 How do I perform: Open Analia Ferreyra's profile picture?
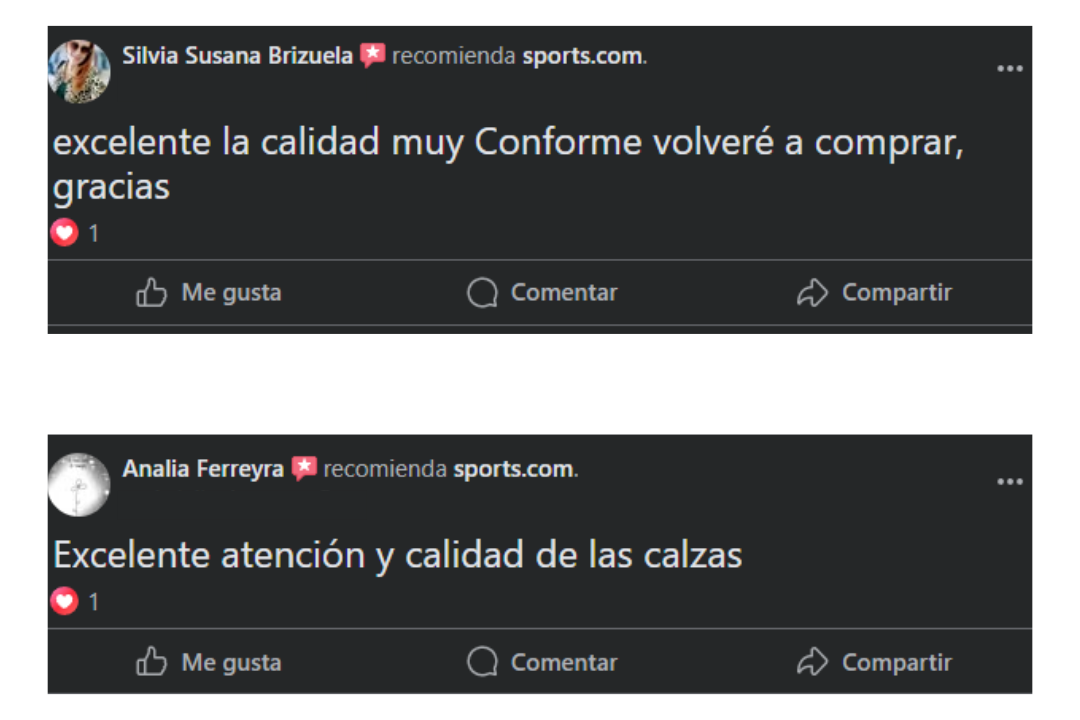pos(79,485)
